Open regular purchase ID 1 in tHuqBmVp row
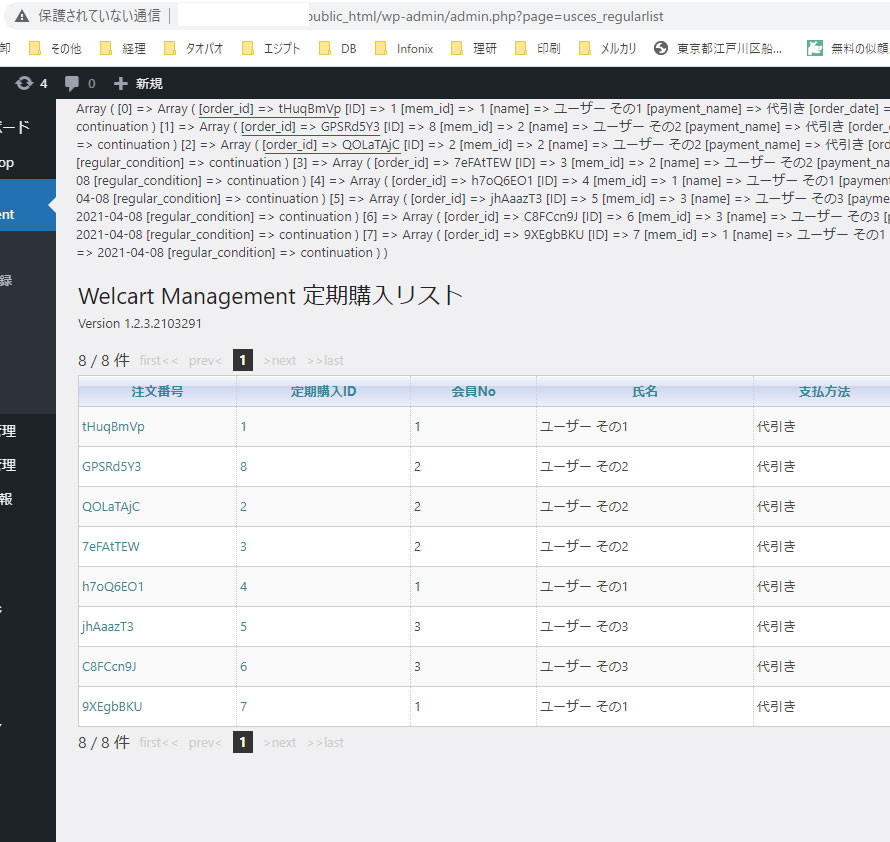This screenshot has height=842, width=890. (244, 426)
